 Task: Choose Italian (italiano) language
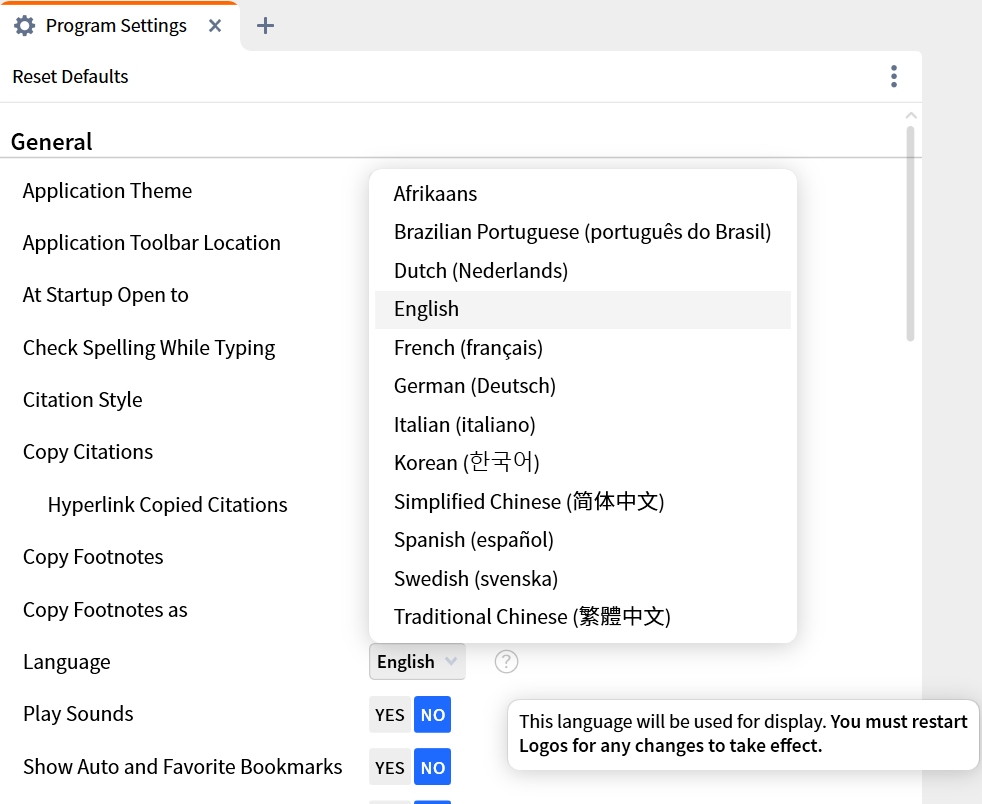(582, 425)
